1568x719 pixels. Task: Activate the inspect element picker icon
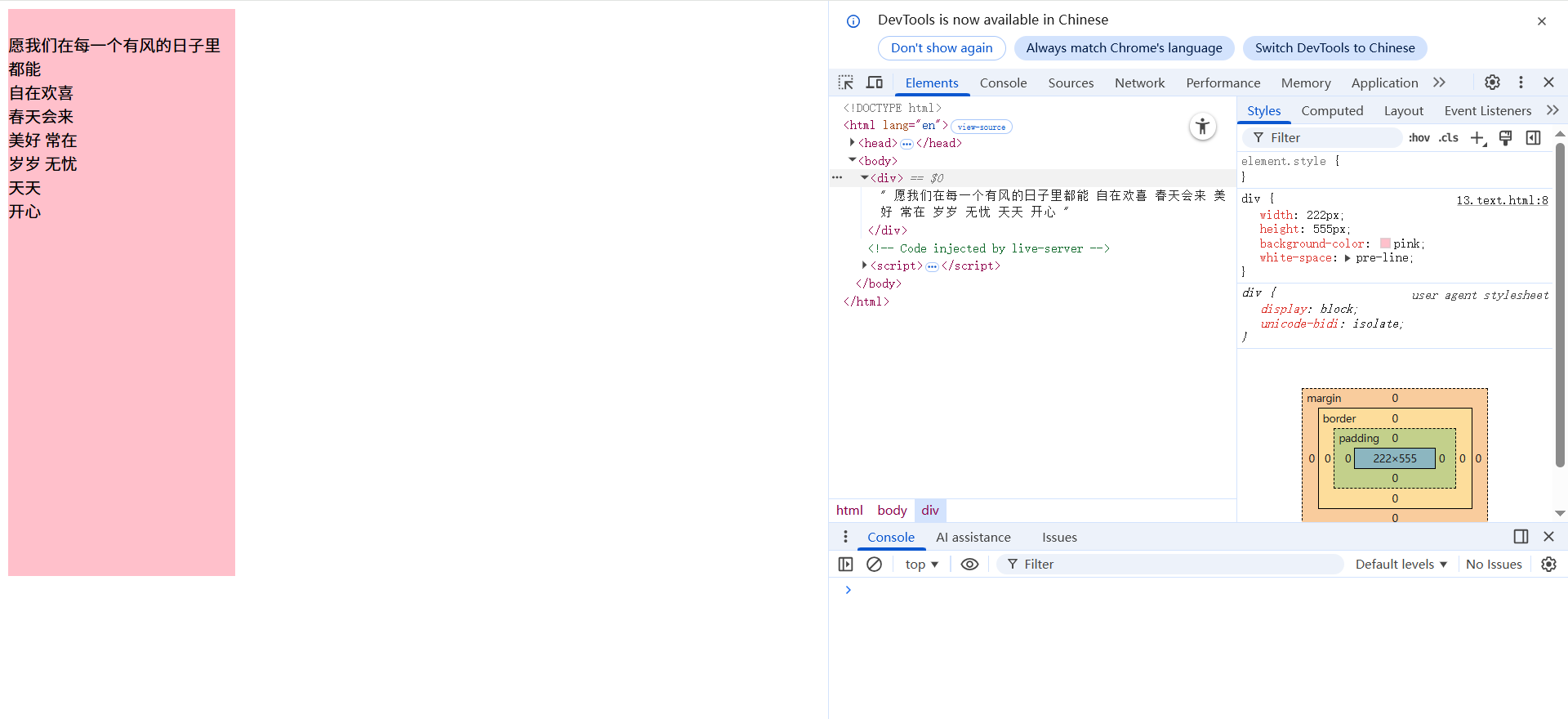[846, 83]
